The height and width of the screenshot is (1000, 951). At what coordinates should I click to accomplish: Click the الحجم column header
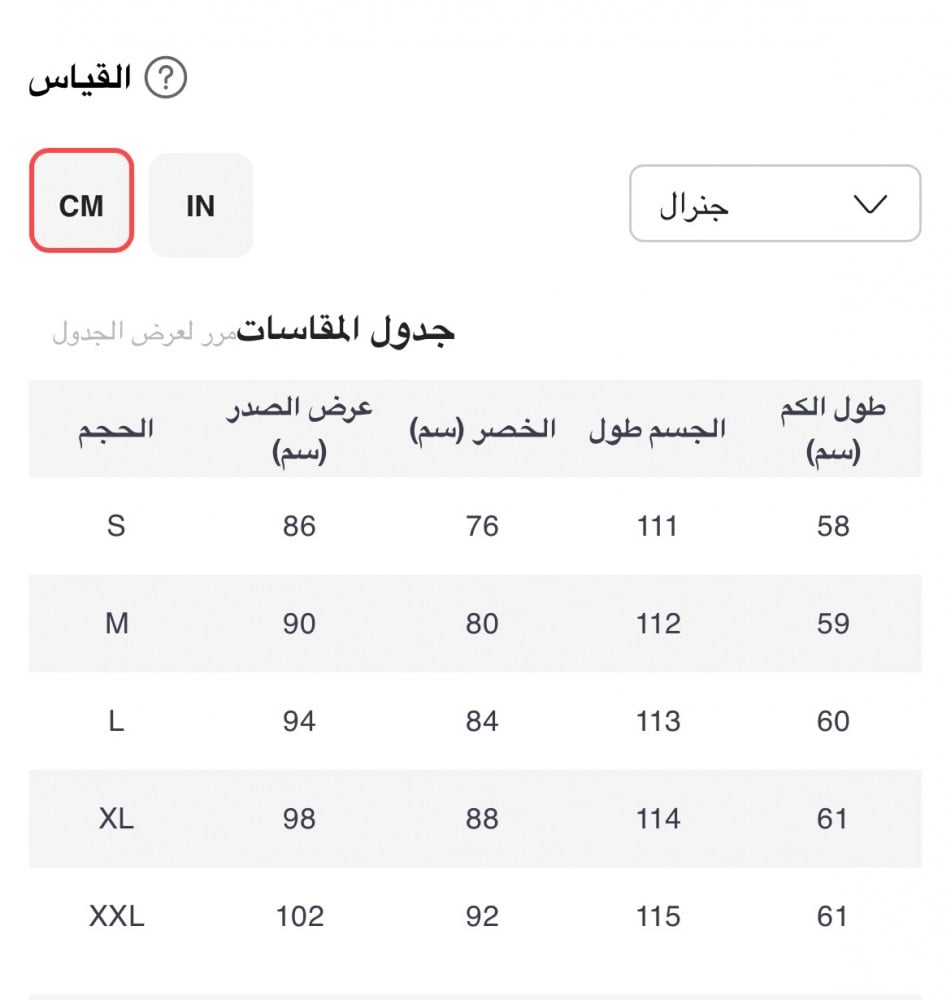click(116, 430)
